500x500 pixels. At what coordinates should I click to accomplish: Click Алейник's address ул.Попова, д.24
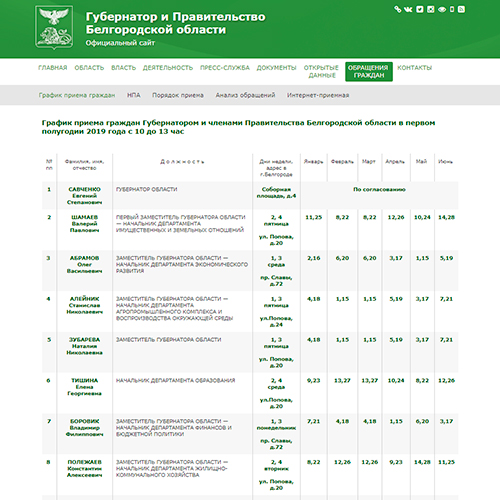276,322
